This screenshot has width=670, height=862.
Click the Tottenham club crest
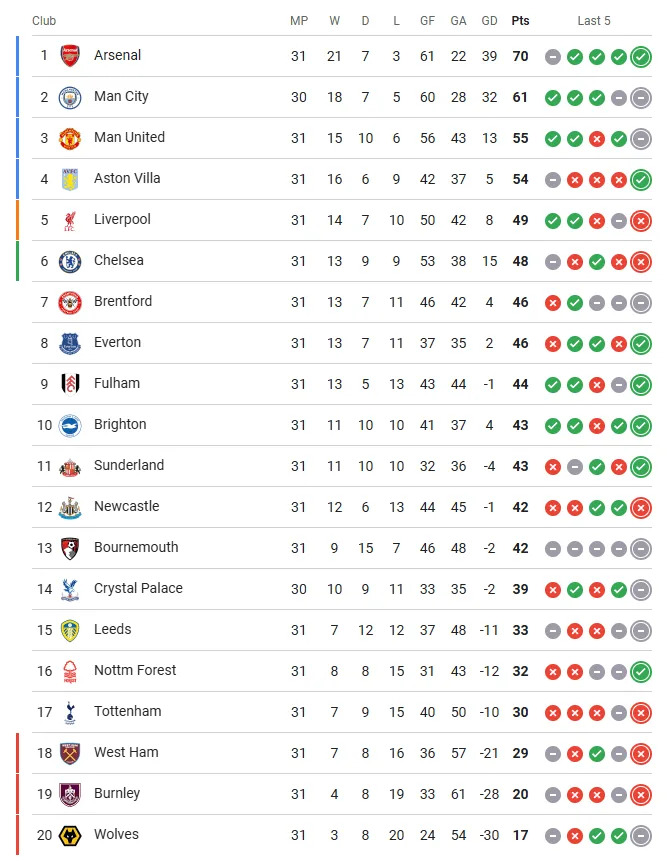(x=69, y=712)
